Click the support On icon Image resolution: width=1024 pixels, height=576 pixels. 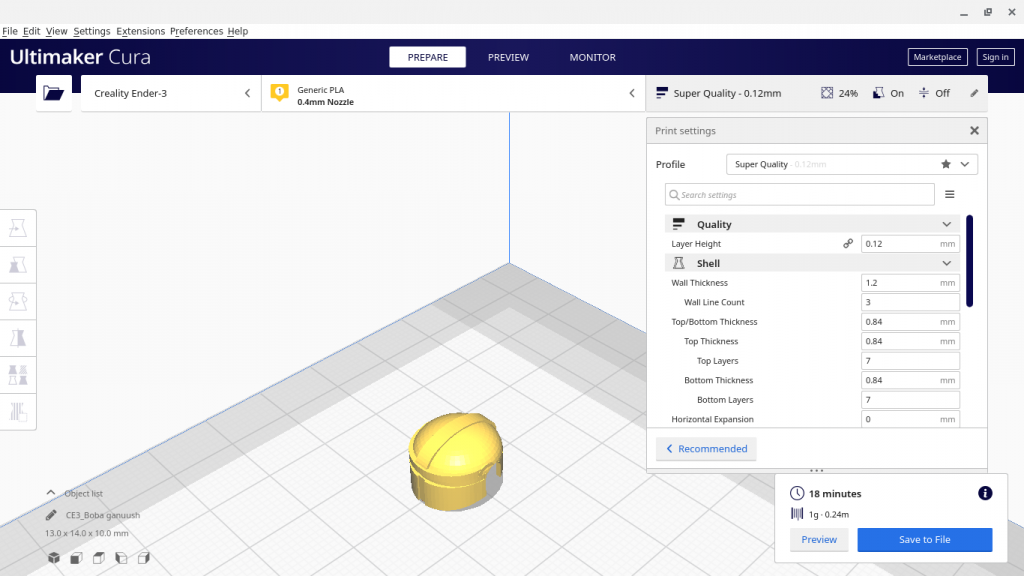pyautogui.click(x=878, y=93)
